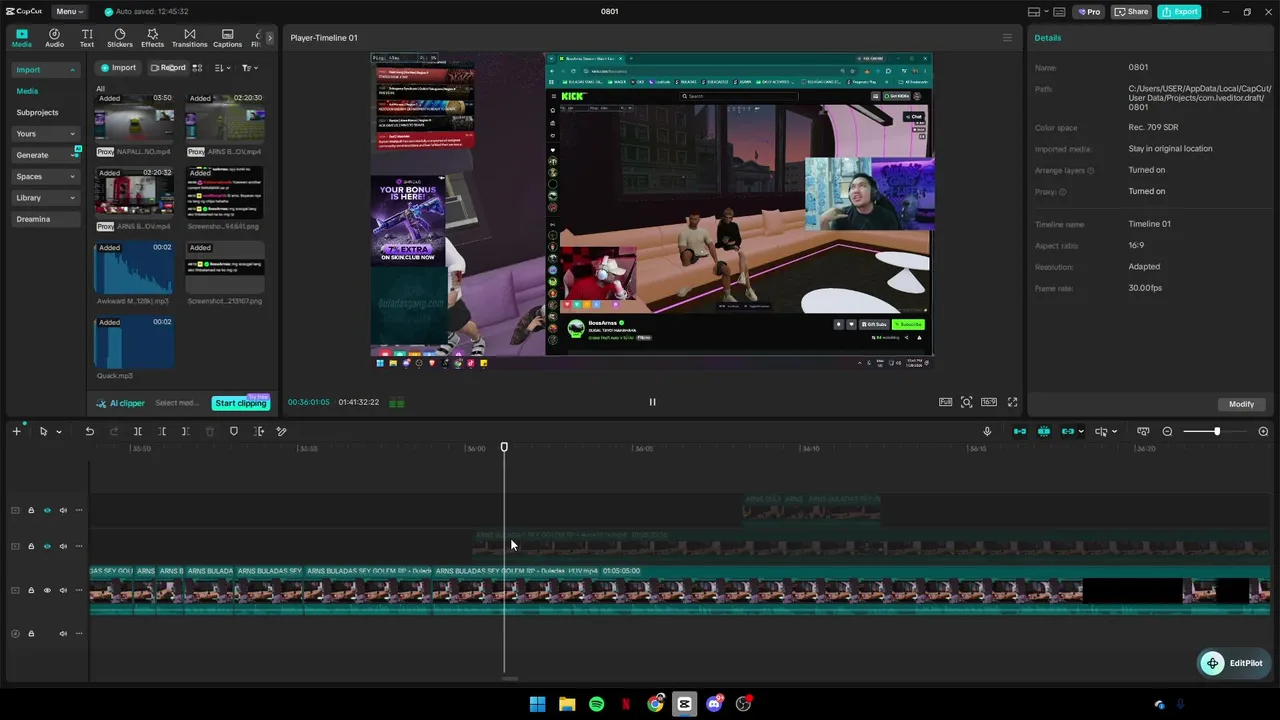Open the Stickers tab
Screen dimensions: 1280x720
pos(120,38)
